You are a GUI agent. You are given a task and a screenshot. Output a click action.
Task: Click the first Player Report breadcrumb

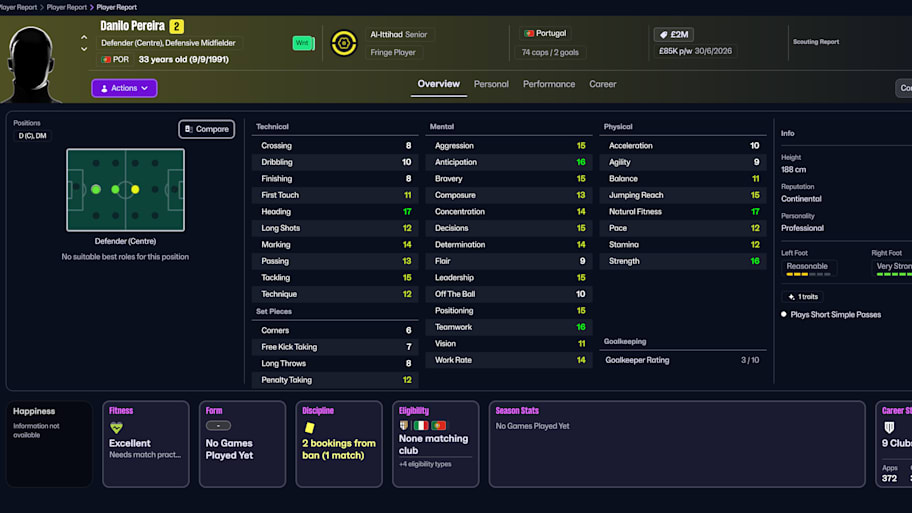[x=18, y=7]
